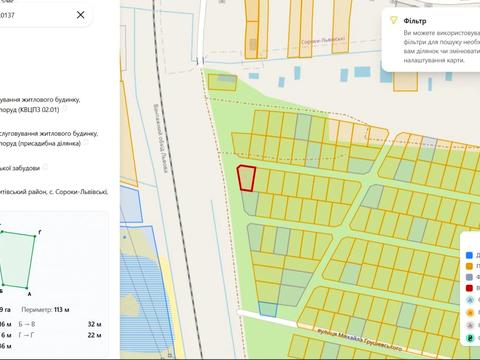Viewport: 480px width, 360px height.
Task: Clear the cadastral number search with X
Action: pyautogui.click(x=80, y=15)
